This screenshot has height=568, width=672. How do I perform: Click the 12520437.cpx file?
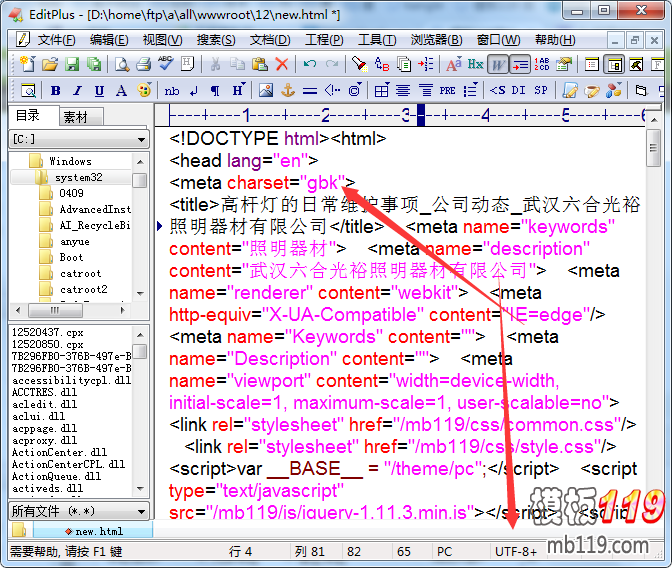[x=48, y=332]
